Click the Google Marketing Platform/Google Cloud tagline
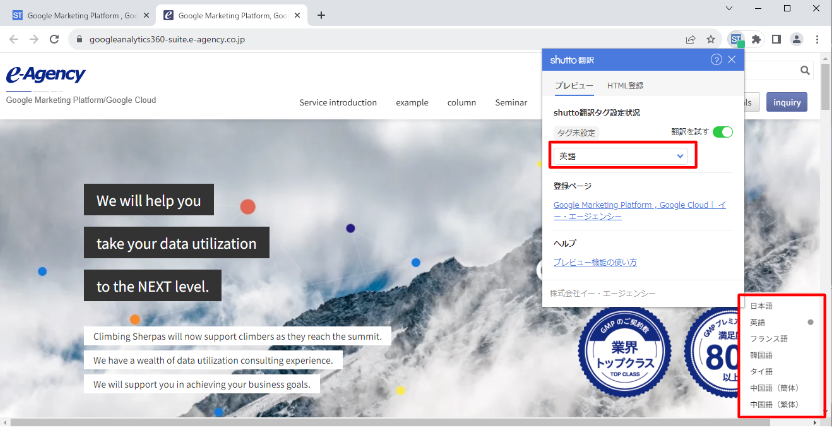This screenshot has height=428, width=832. [81, 100]
